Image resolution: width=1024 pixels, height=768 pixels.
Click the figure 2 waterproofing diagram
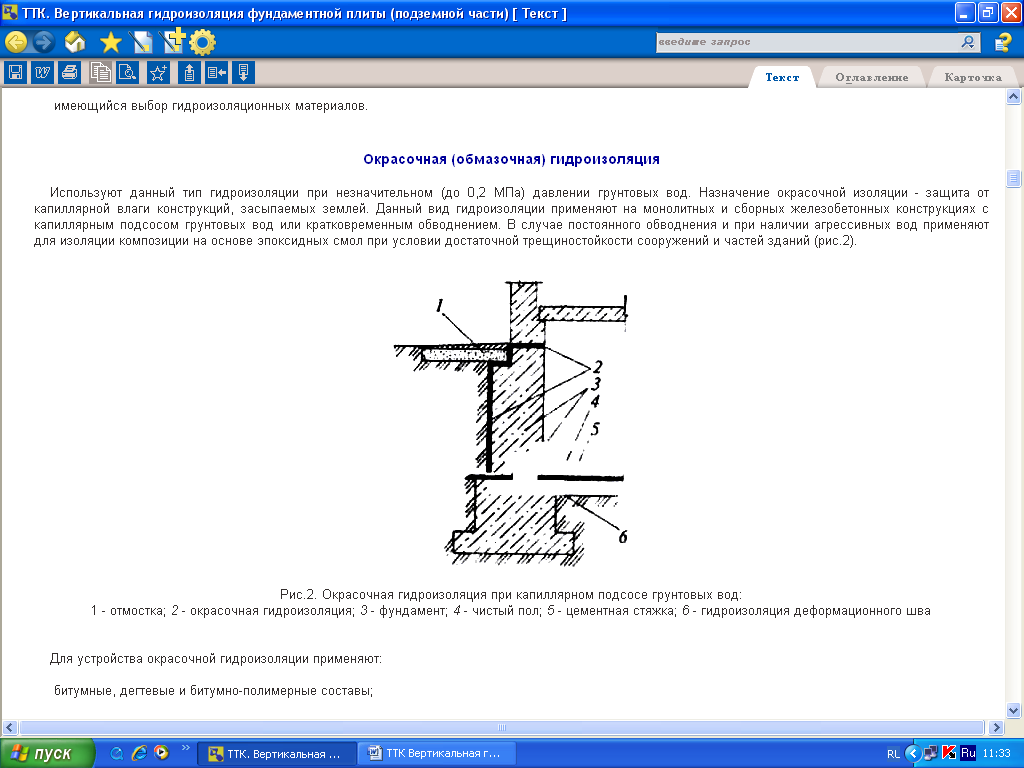click(x=513, y=423)
